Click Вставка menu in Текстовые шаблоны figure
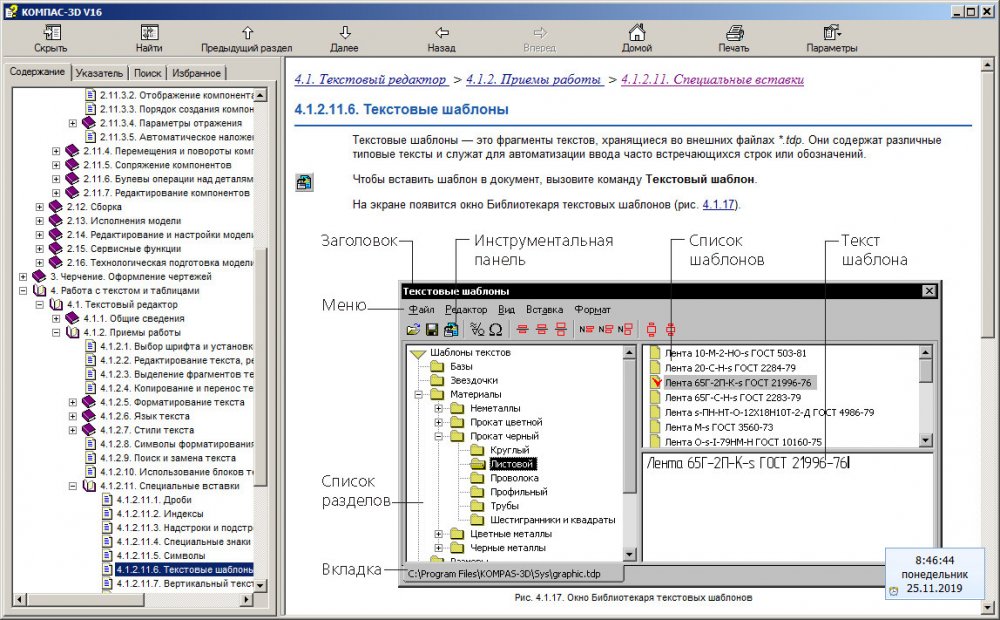Viewport: 1000px width, 620px height. [x=544, y=309]
